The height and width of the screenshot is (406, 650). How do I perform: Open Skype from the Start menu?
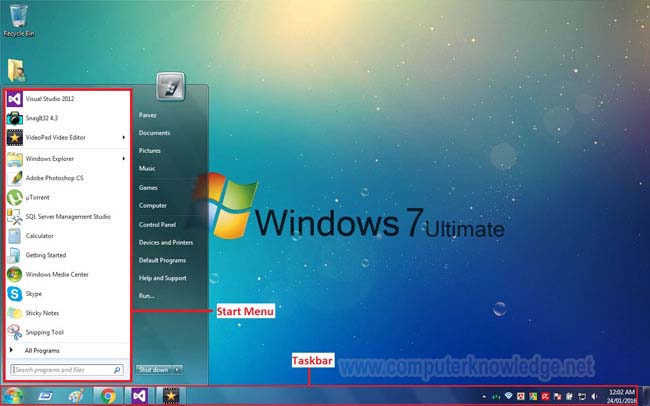[x=68, y=294]
